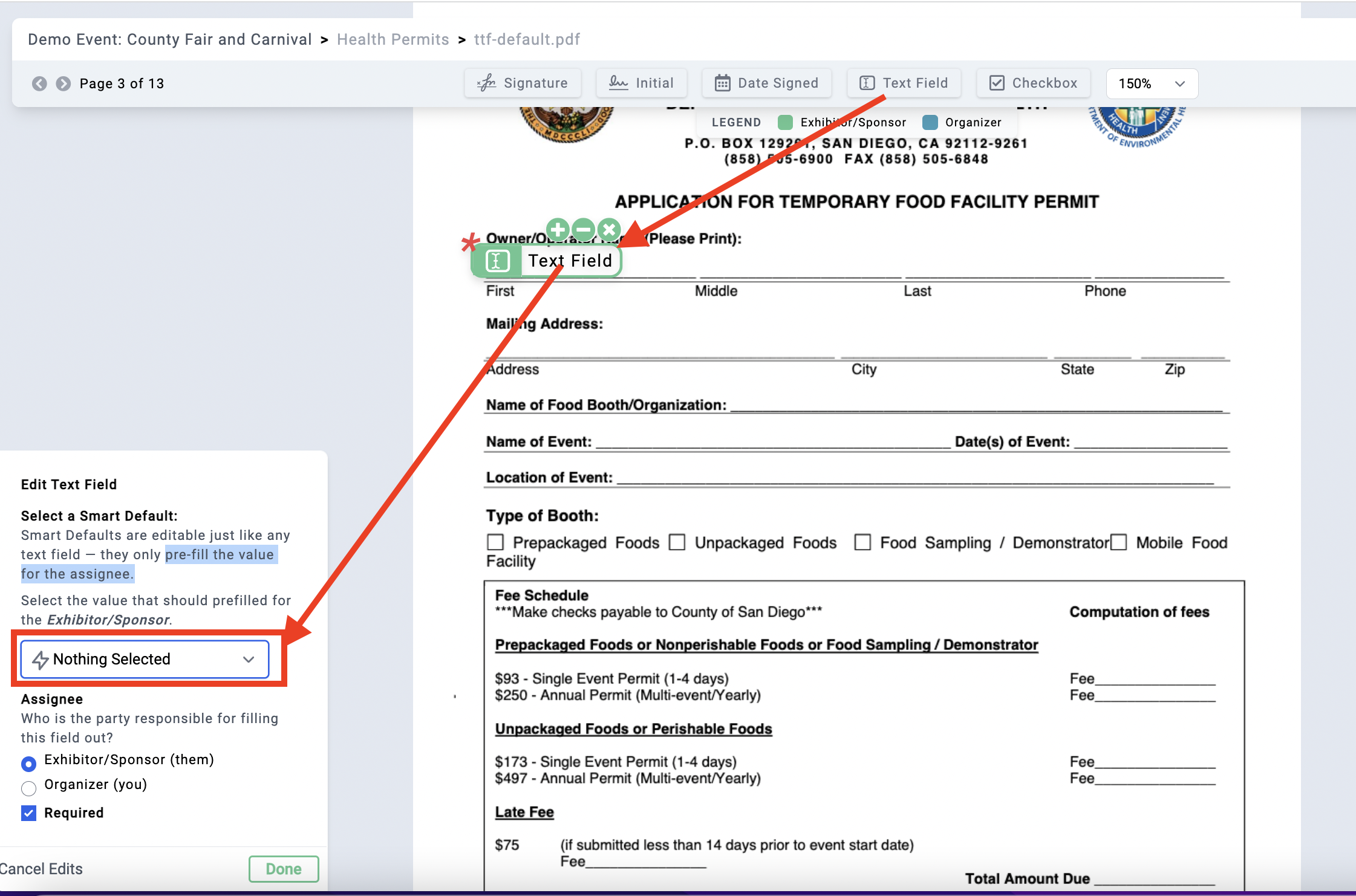The width and height of the screenshot is (1356, 896).
Task: Select the placed Text Field on the form
Action: point(546,261)
